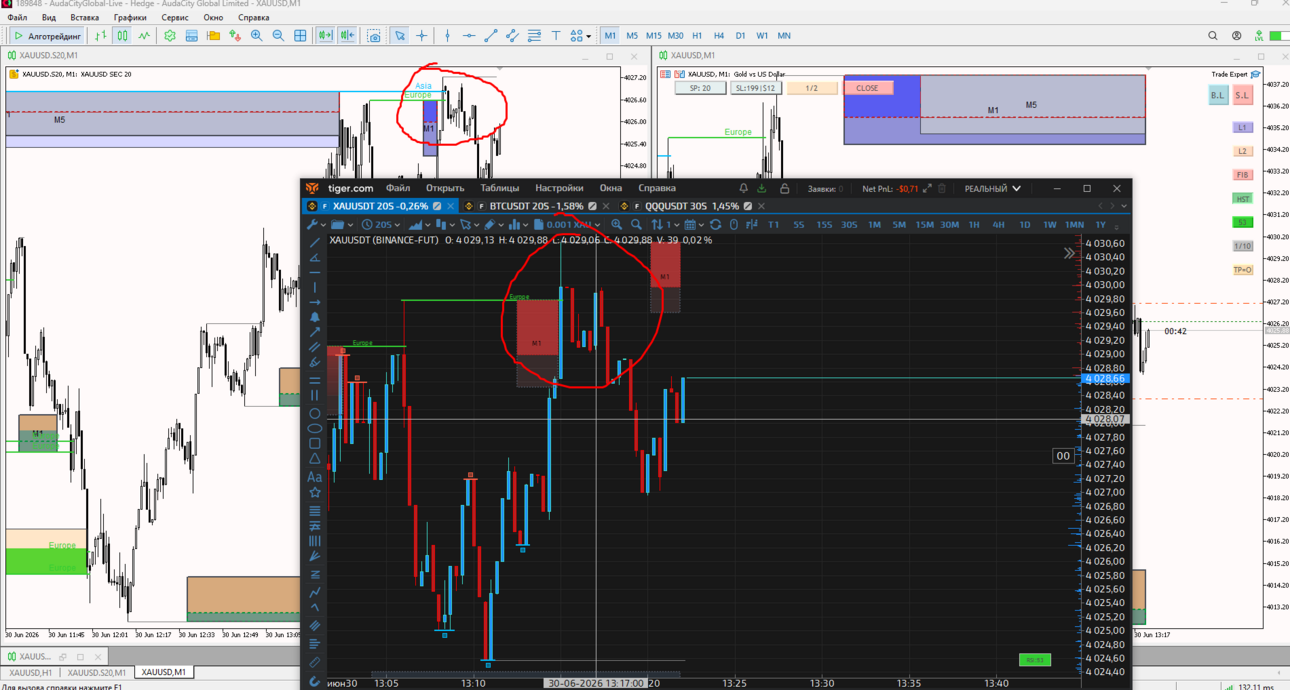Select 1W timeframe in tiger.com toolbar

coord(1049,225)
